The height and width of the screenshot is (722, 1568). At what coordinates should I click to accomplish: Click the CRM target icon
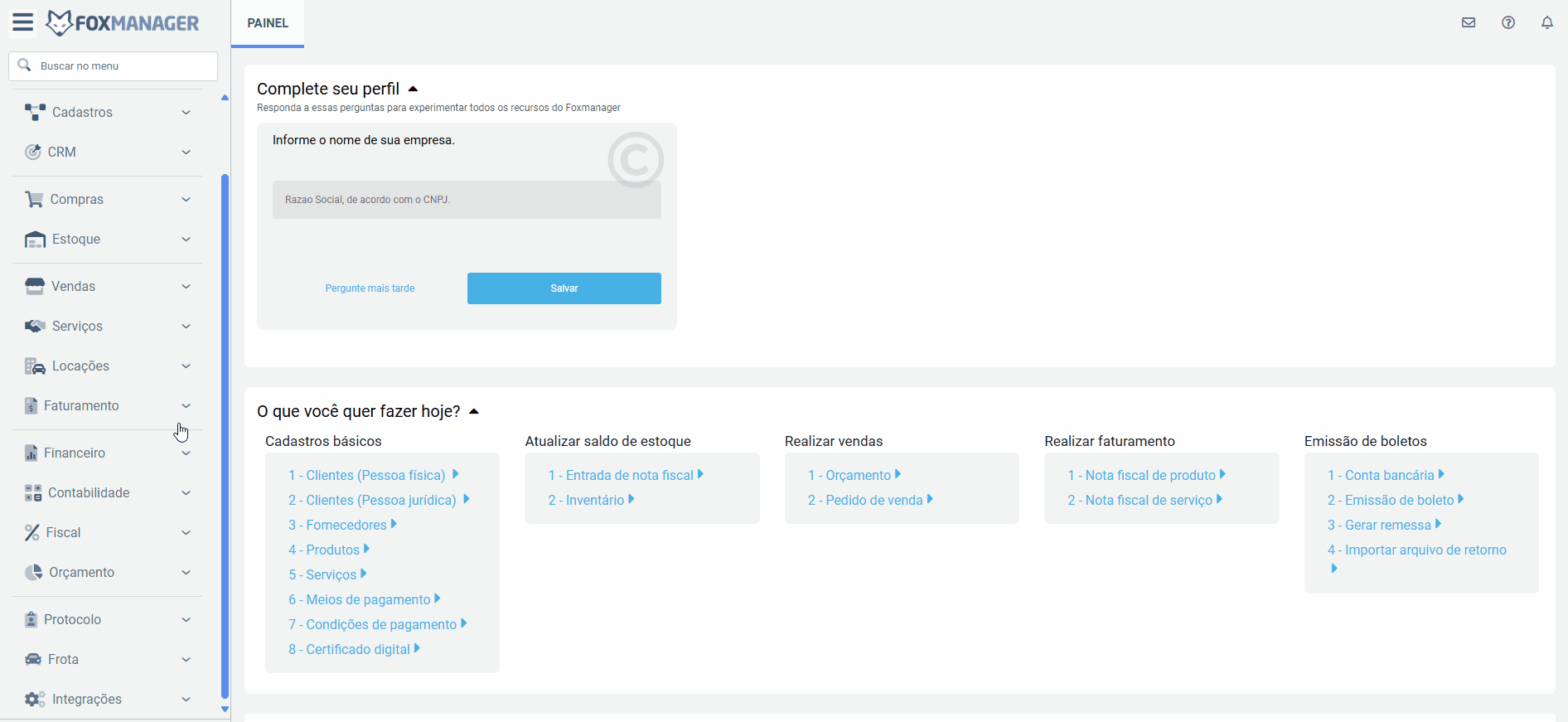(33, 152)
